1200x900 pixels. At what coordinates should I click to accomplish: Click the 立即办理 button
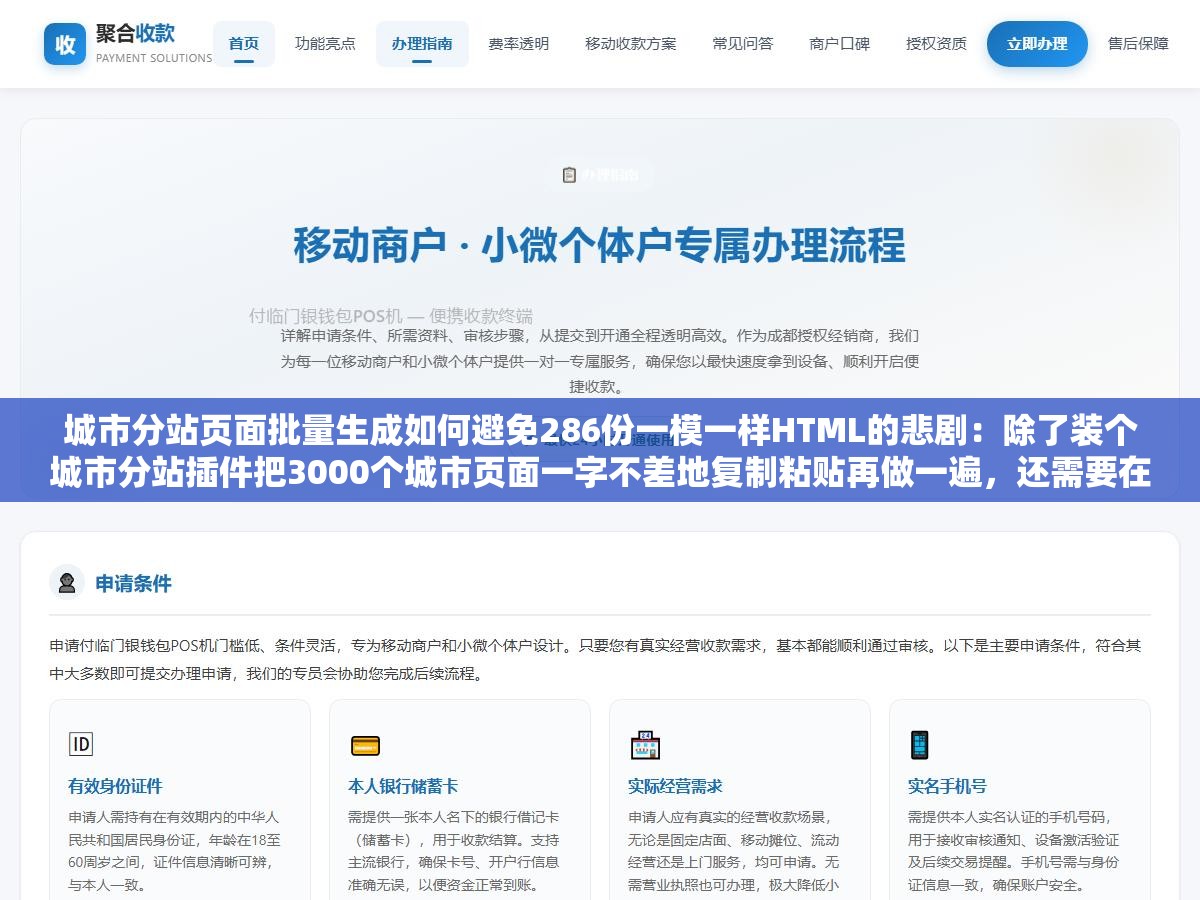[1037, 44]
